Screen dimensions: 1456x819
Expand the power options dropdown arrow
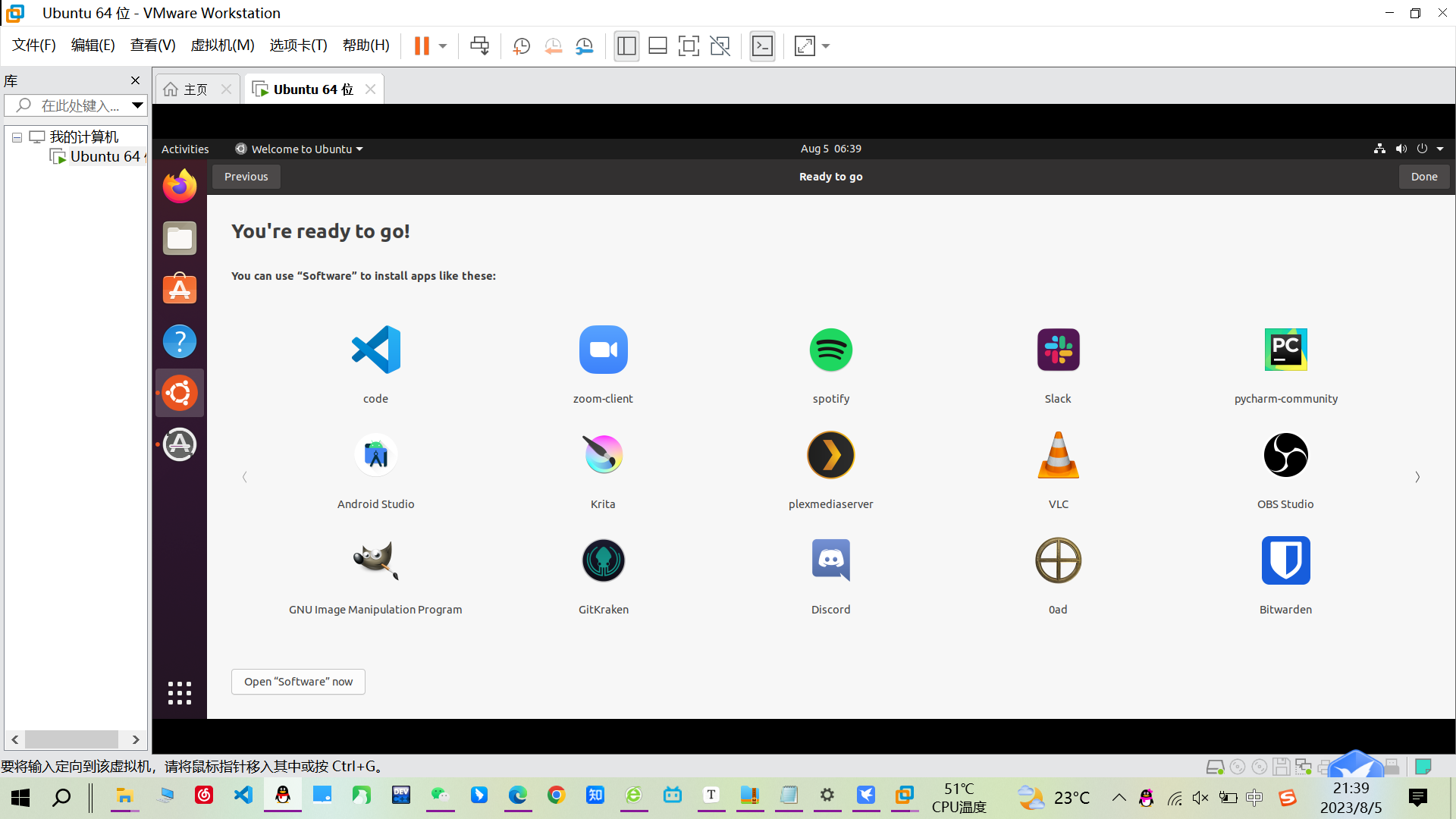(443, 46)
